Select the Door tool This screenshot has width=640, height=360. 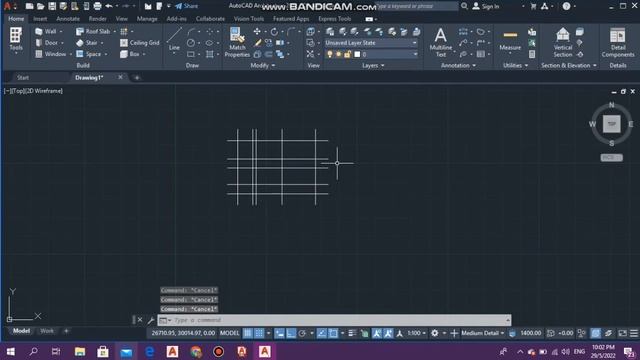tap(47, 43)
